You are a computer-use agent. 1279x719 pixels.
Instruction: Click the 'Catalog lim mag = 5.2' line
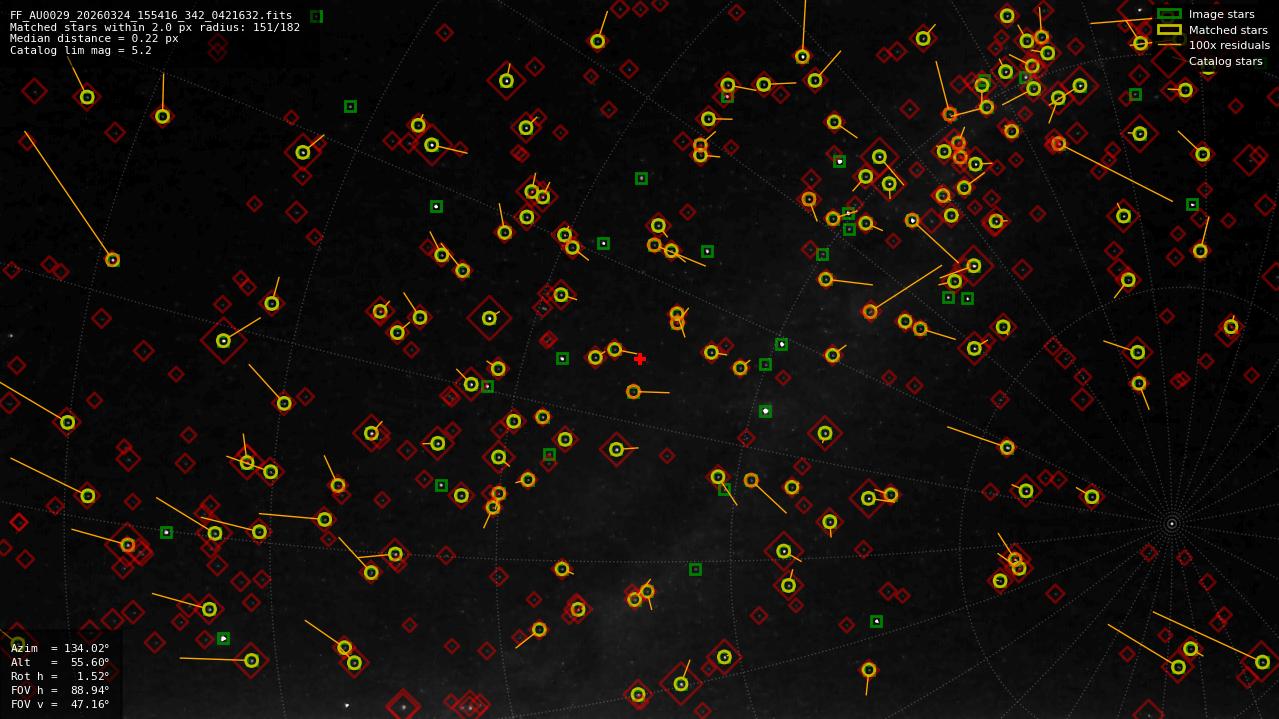tap(81, 50)
